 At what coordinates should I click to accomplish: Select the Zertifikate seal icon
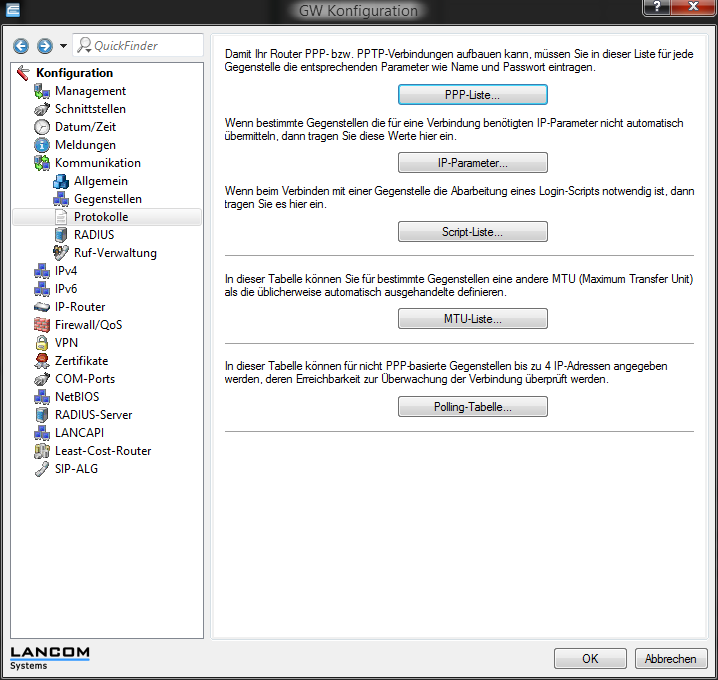(x=41, y=361)
